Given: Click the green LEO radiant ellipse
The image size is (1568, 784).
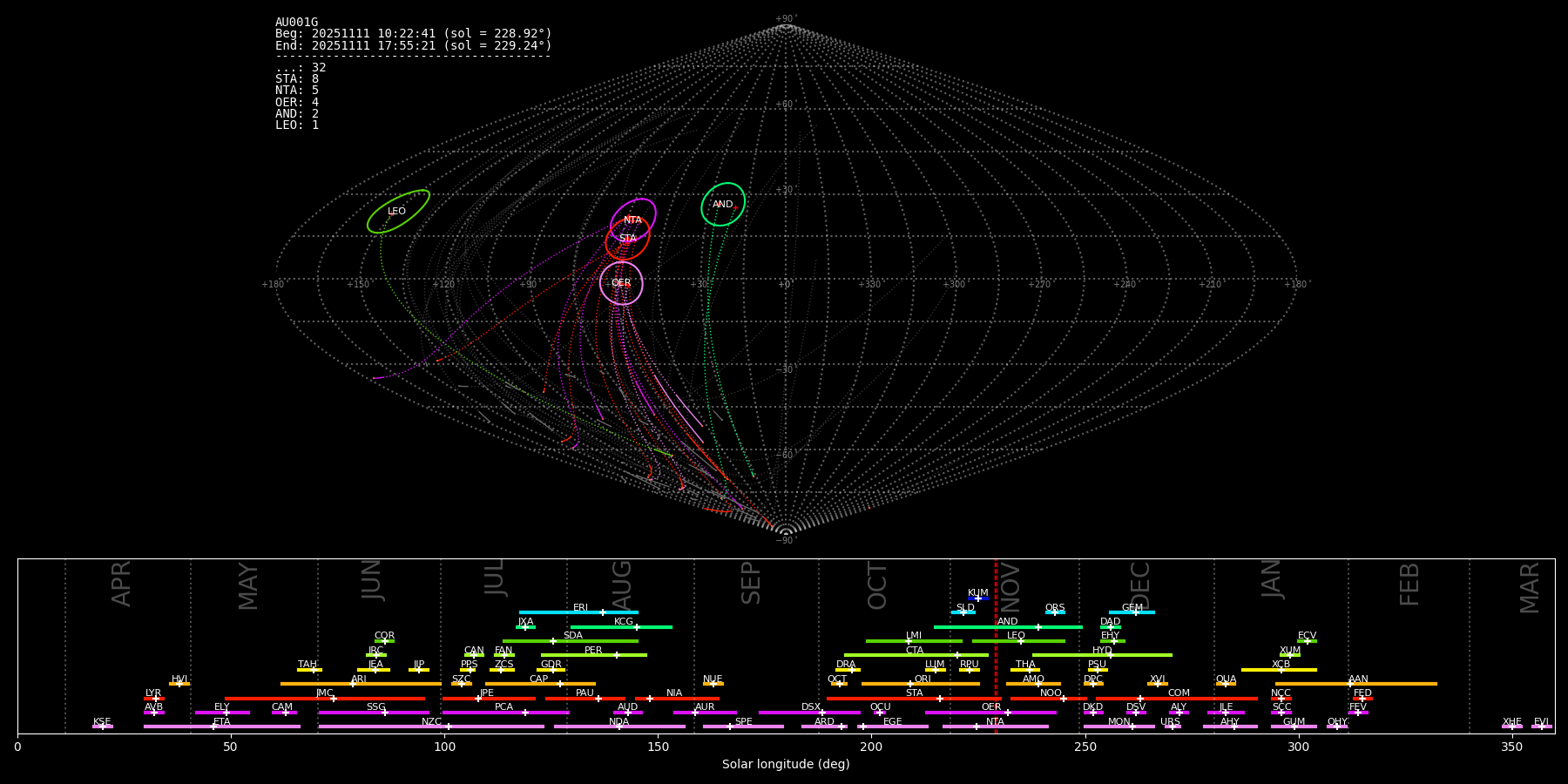Looking at the screenshot, I should (398, 212).
